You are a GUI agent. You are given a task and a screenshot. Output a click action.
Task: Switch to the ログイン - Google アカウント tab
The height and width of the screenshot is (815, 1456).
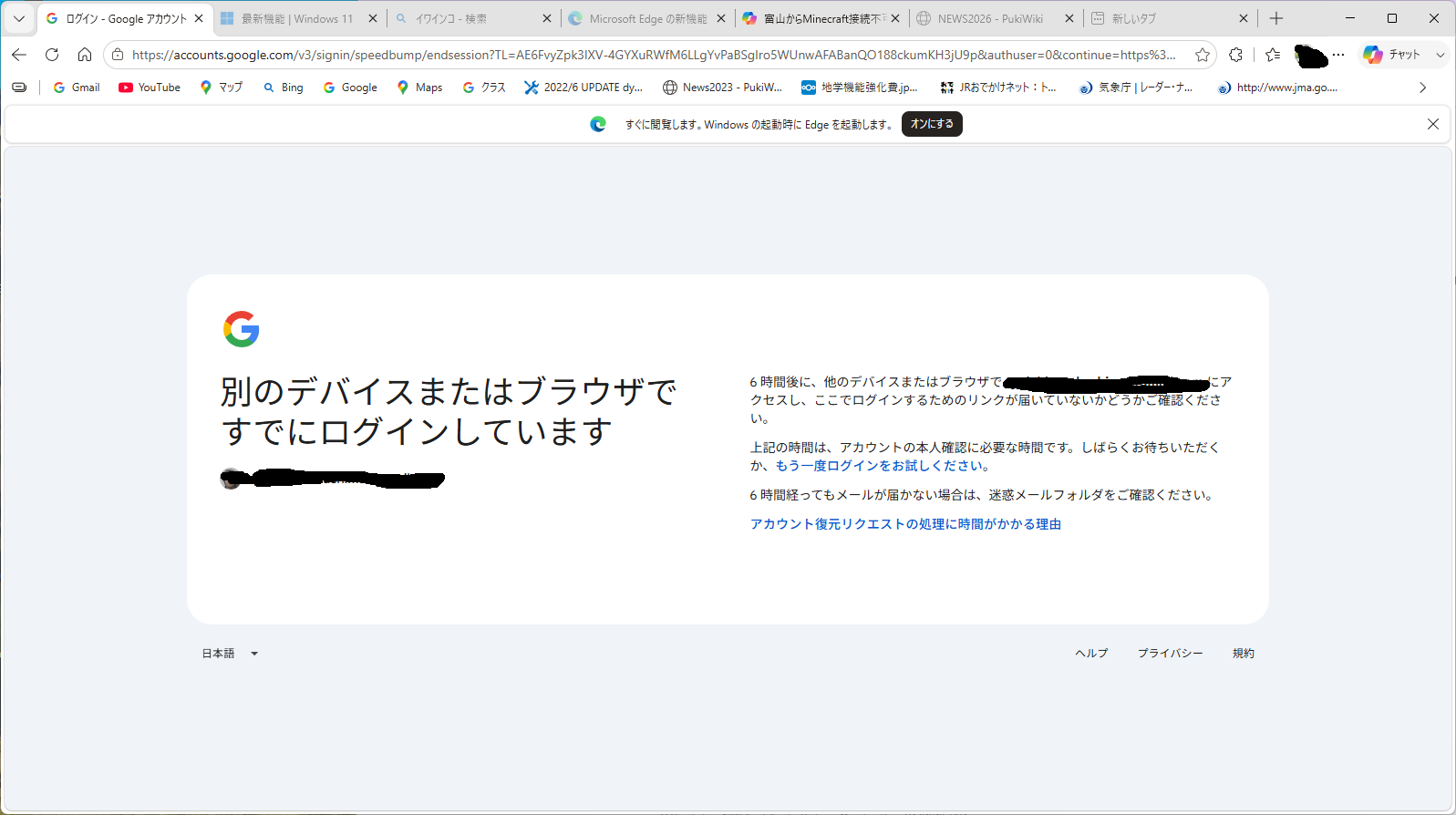click(125, 18)
